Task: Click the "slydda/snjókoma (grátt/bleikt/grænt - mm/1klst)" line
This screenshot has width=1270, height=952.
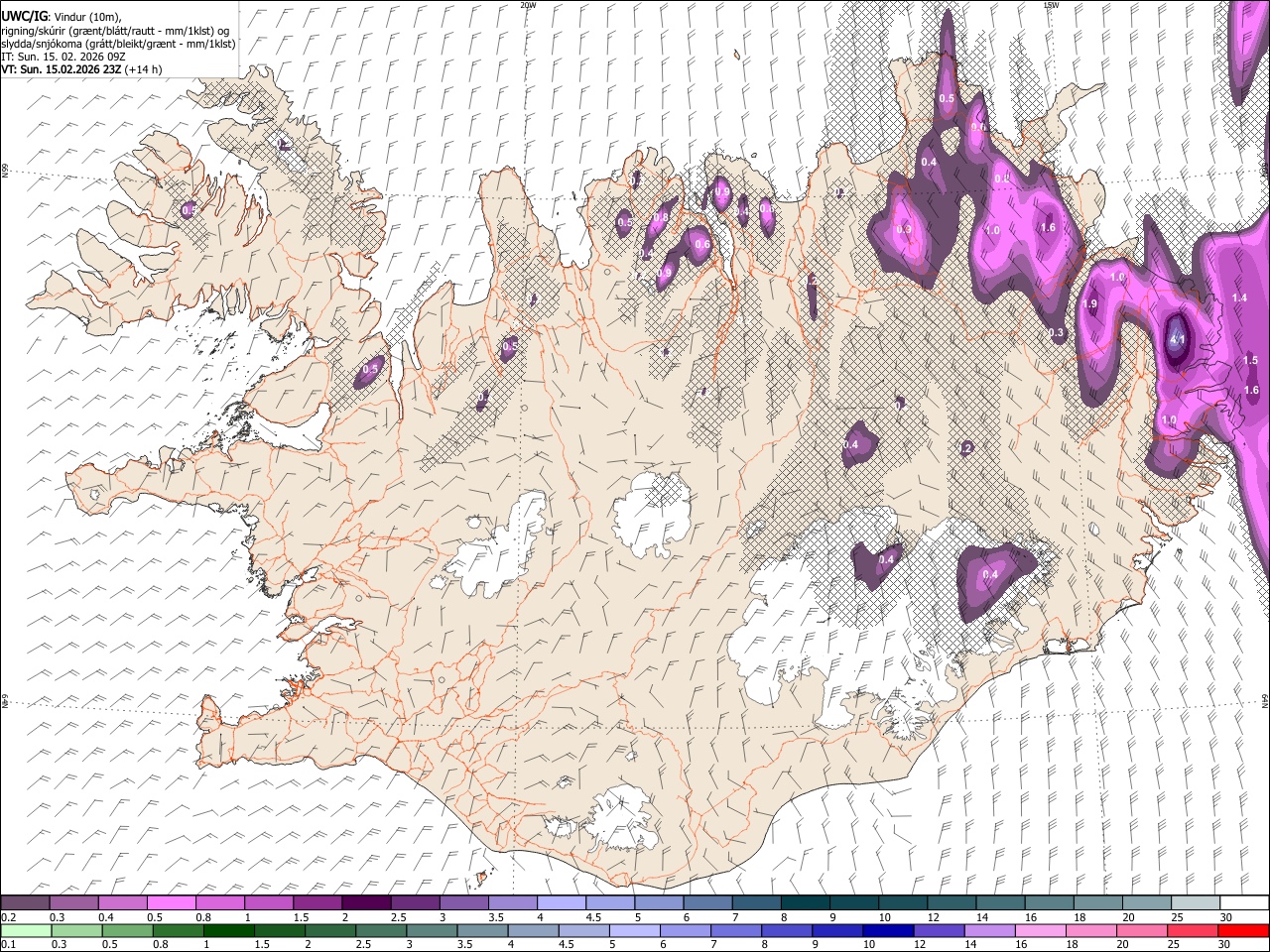Action: (118, 44)
